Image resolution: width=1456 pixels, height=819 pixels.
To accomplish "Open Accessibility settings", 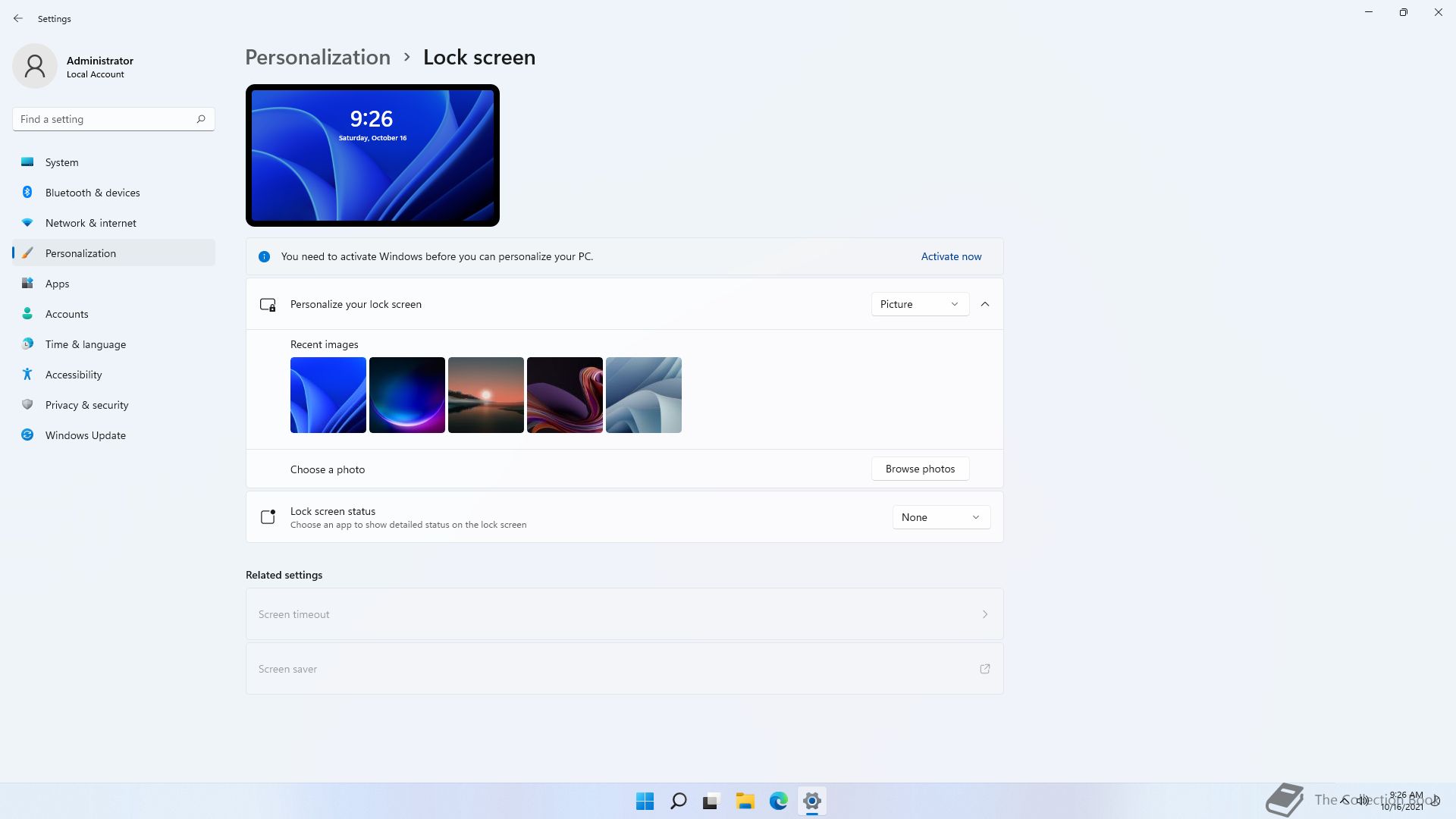I will (114, 375).
